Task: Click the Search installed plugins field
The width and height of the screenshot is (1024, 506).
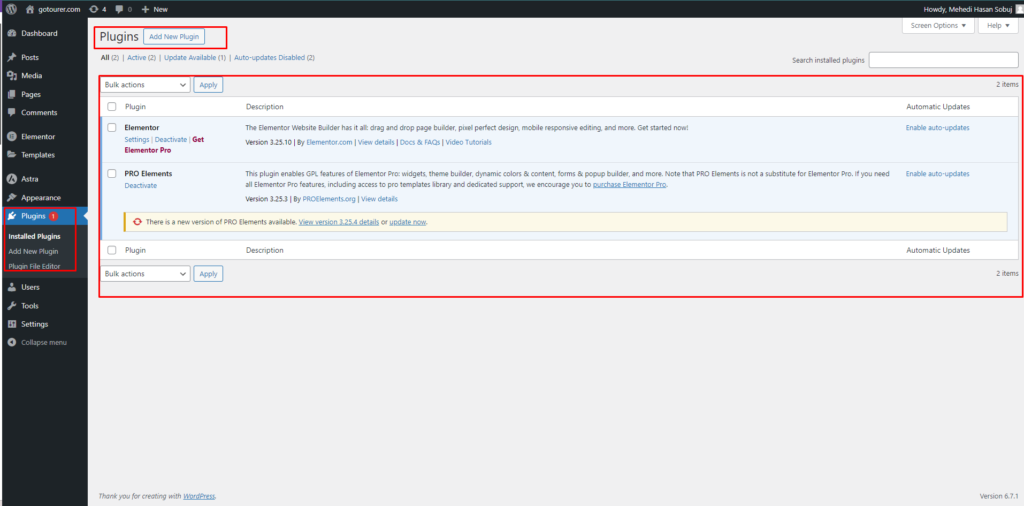Action: [x=943, y=60]
